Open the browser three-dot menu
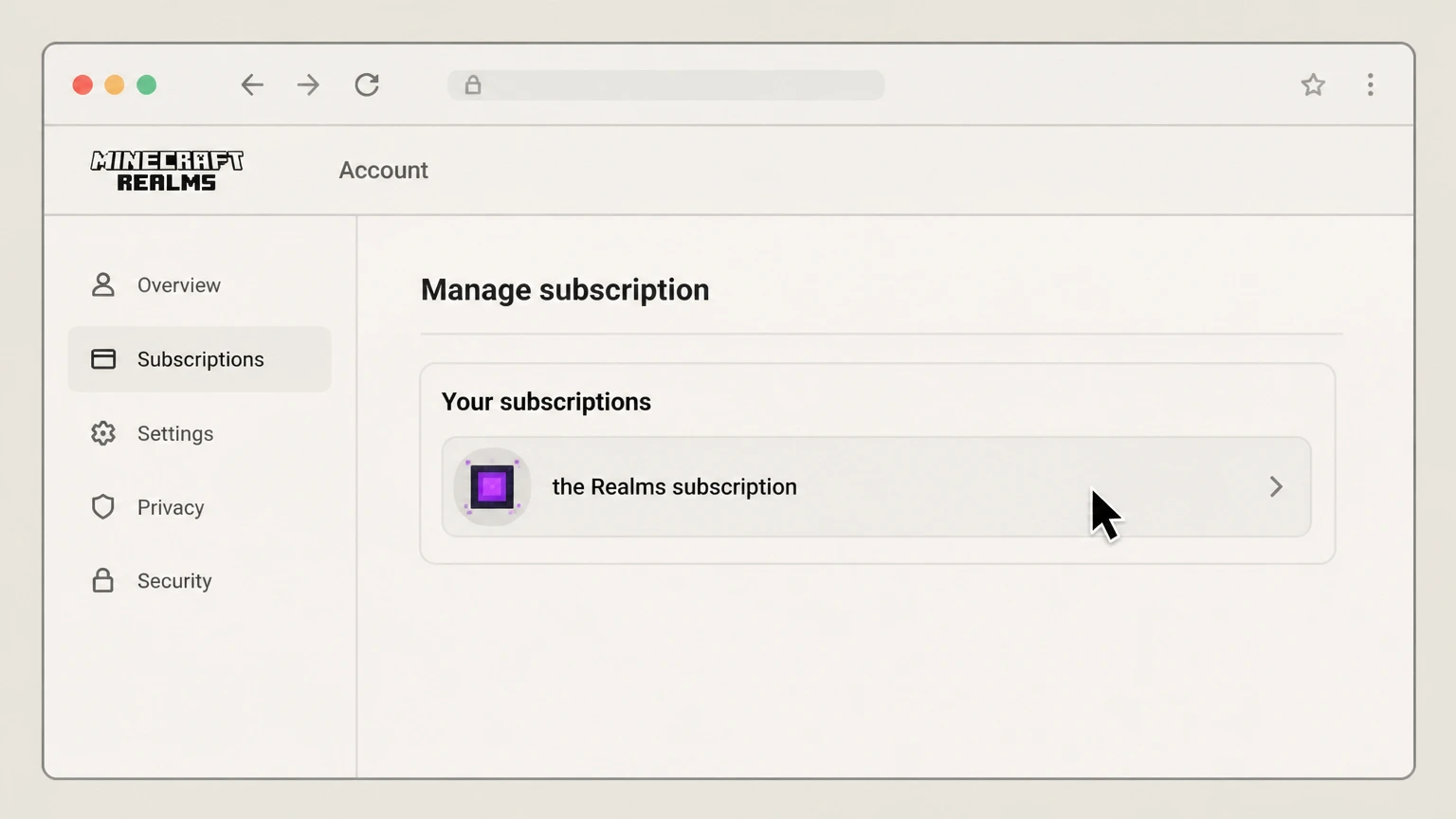Viewport: 1456px width, 819px height. click(x=1371, y=85)
